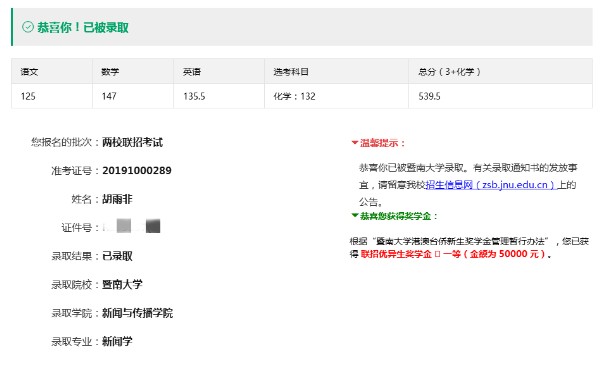Click the 新闻与传播学院 college text

click(x=137, y=313)
